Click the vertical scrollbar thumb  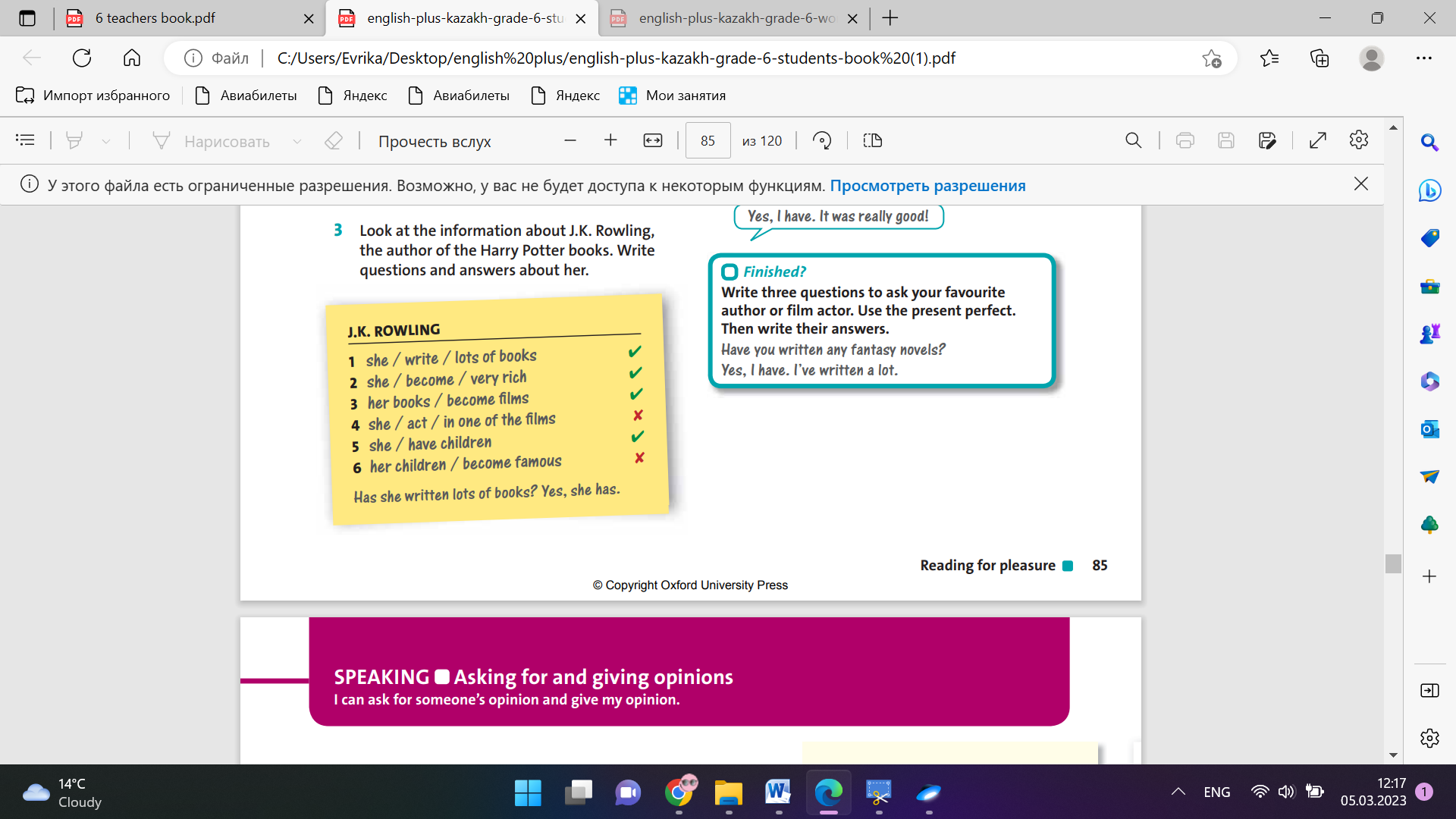[x=1393, y=563]
